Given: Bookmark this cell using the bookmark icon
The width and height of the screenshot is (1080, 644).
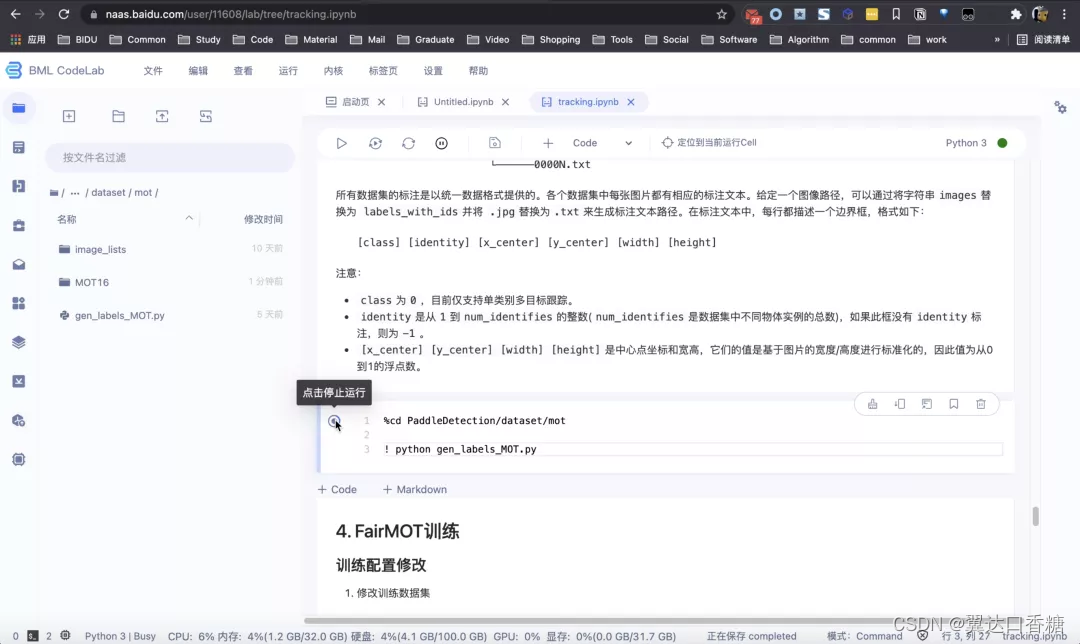Looking at the screenshot, I should (953, 404).
